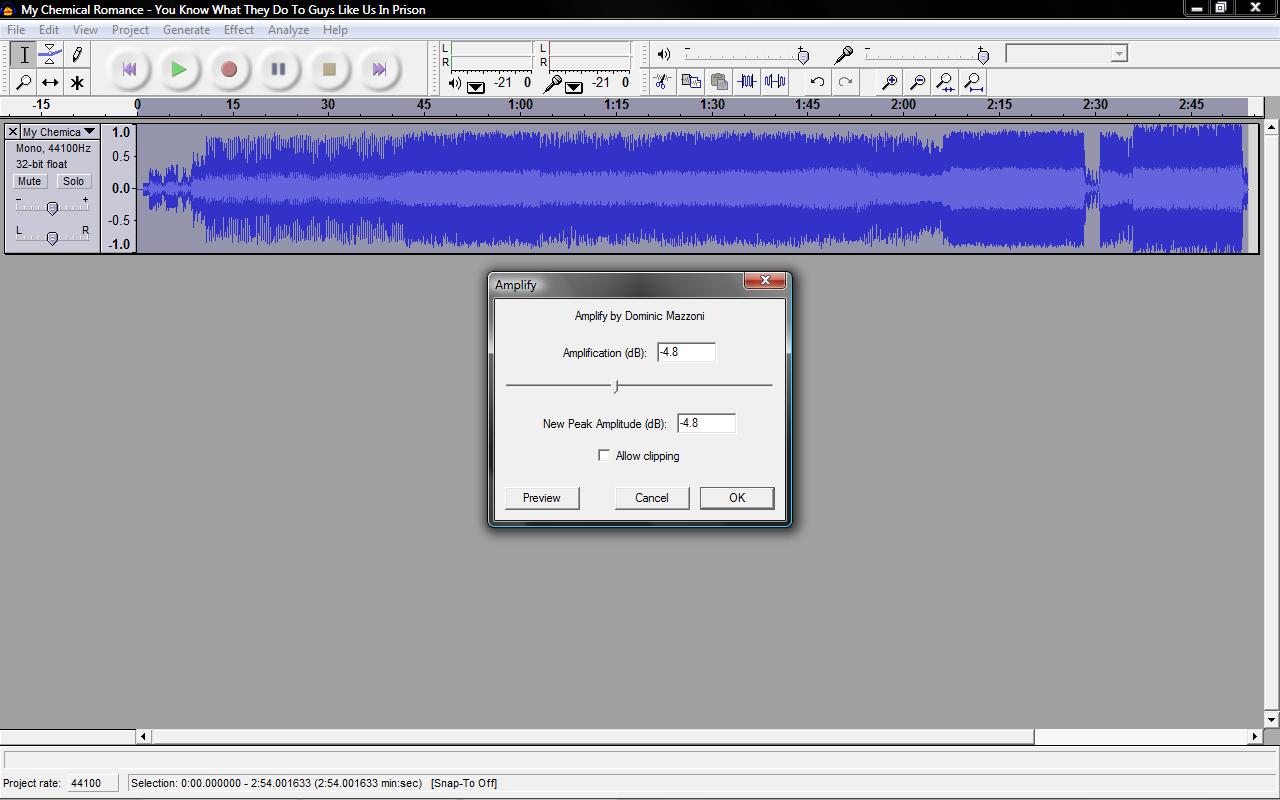Viewport: 1280px width, 800px height.
Task: Open the File menu
Action: click(16, 30)
